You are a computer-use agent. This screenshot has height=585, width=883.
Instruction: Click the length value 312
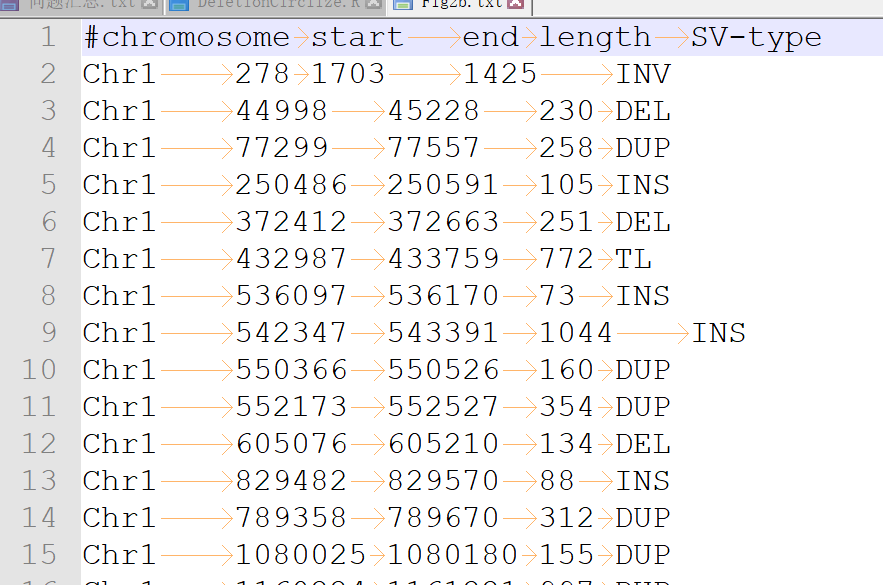[567, 518]
